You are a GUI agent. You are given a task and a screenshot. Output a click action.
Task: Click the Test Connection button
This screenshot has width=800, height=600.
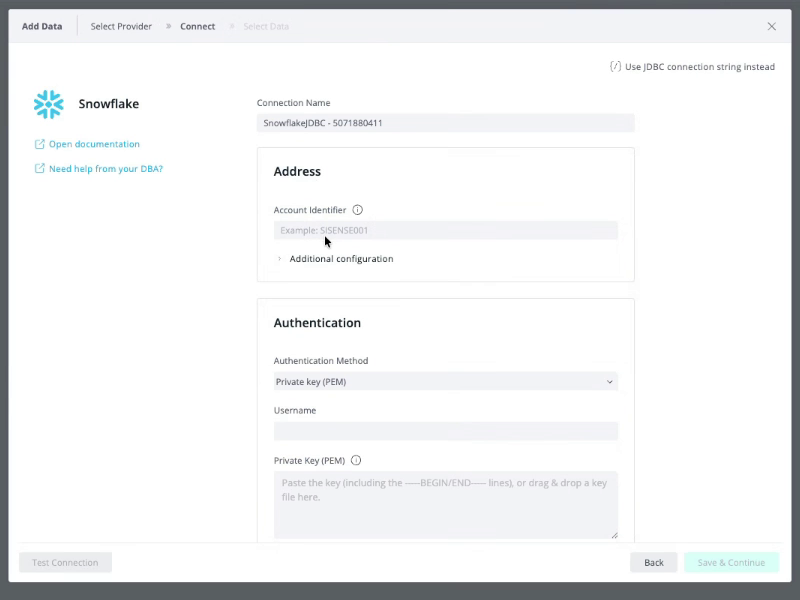(x=65, y=562)
